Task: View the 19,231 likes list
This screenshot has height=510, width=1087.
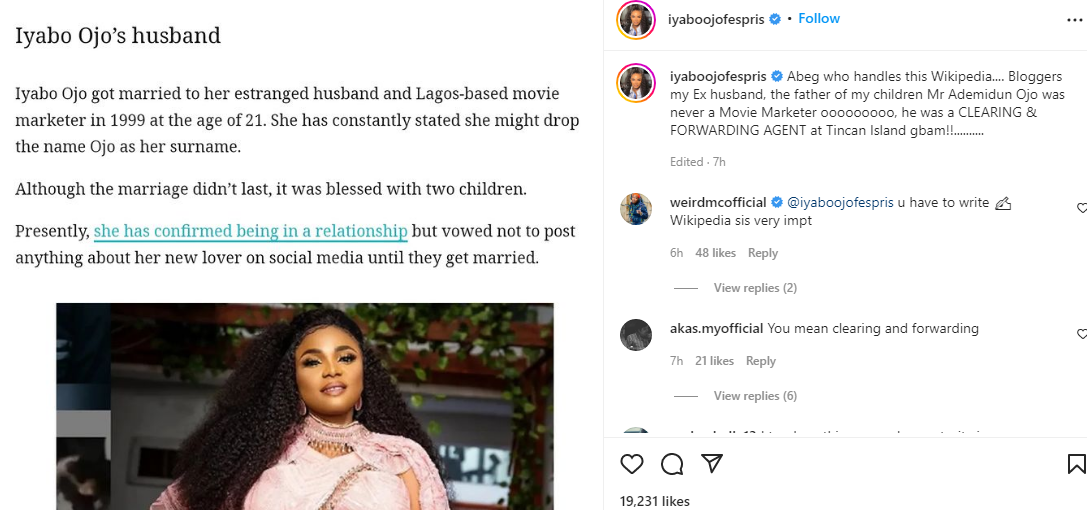Action: pos(655,501)
